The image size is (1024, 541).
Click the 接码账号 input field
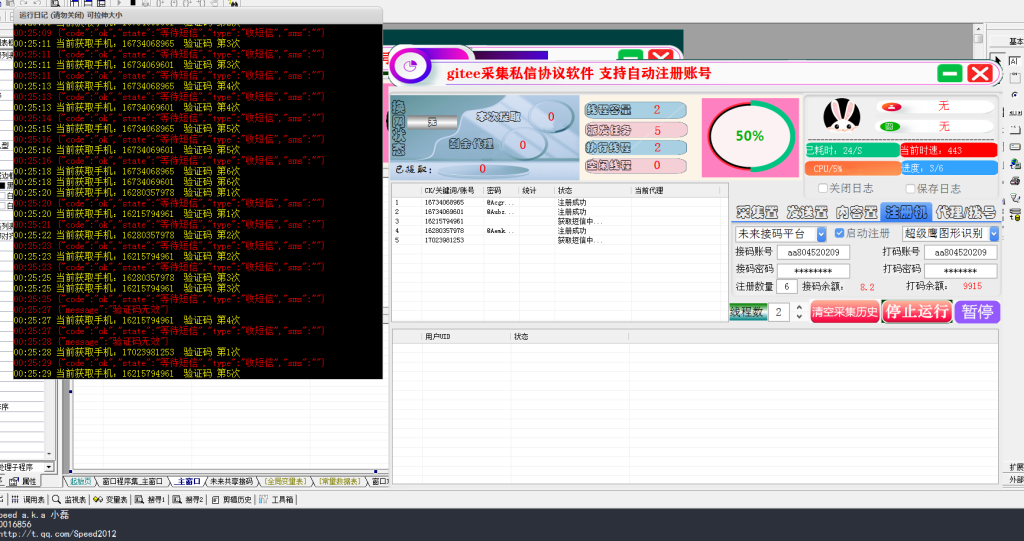tap(813, 252)
